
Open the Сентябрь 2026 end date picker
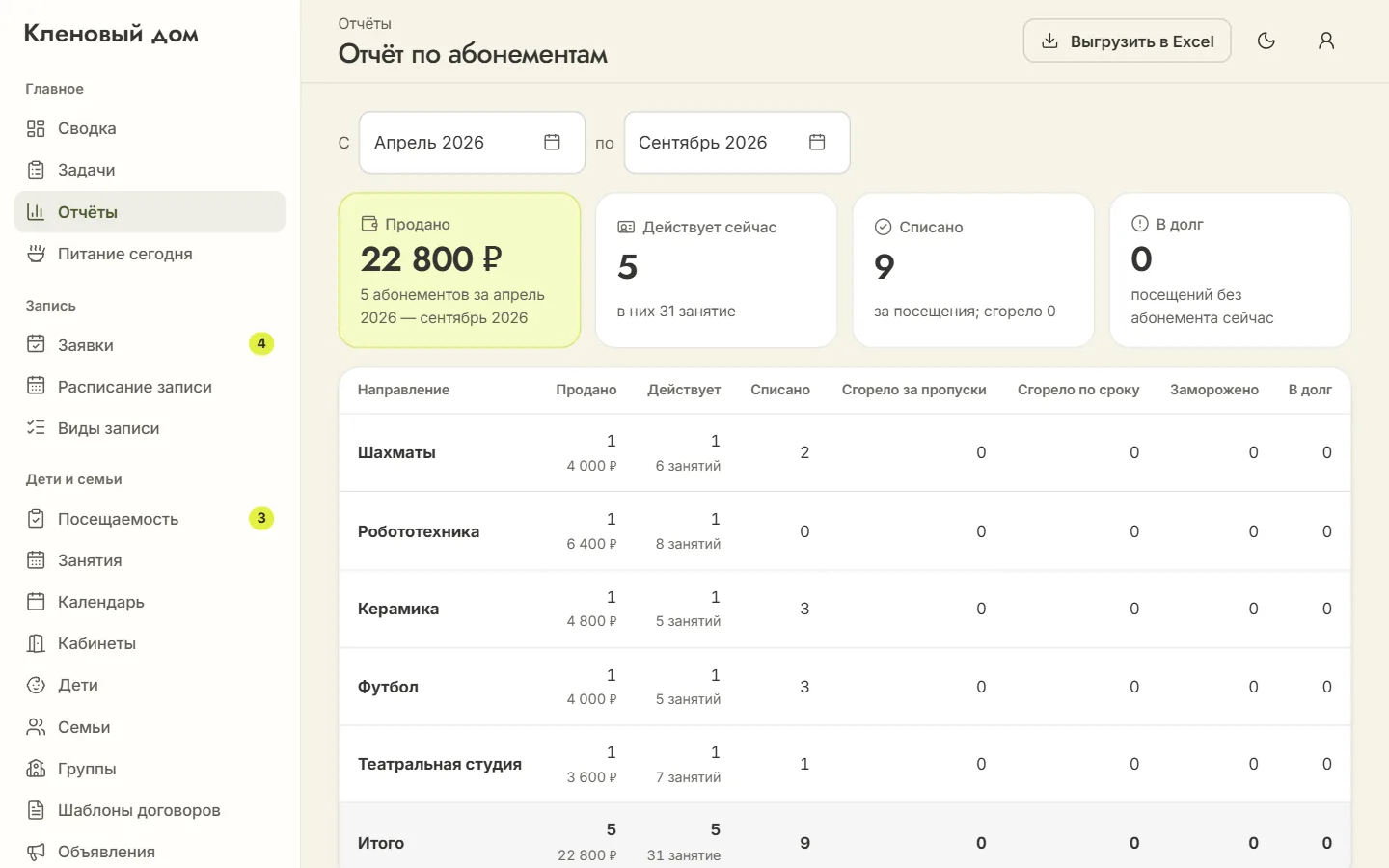(x=737, y=143)
